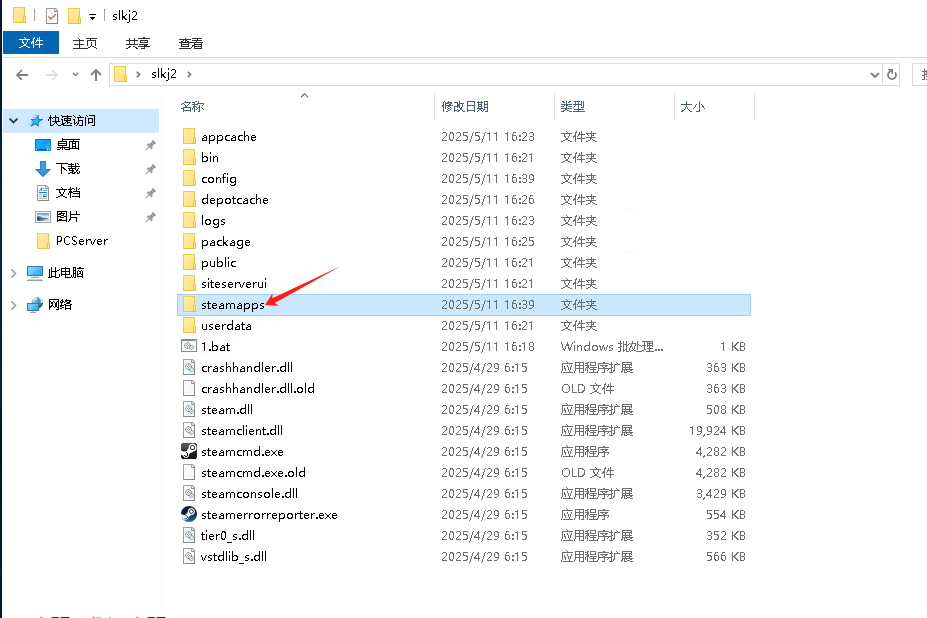Select the tier0_s.dll file icon
927x618 pixels.
coord(189,535)
